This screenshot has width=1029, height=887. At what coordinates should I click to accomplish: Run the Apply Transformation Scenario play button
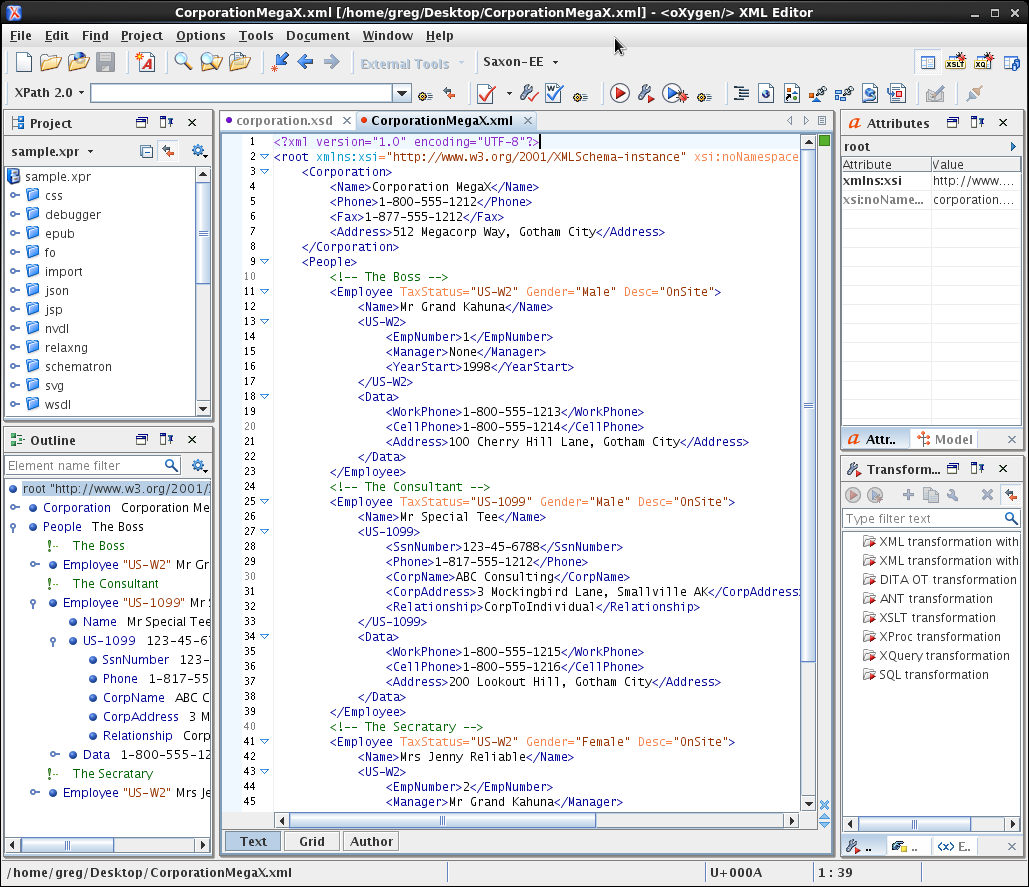(620, 94)
